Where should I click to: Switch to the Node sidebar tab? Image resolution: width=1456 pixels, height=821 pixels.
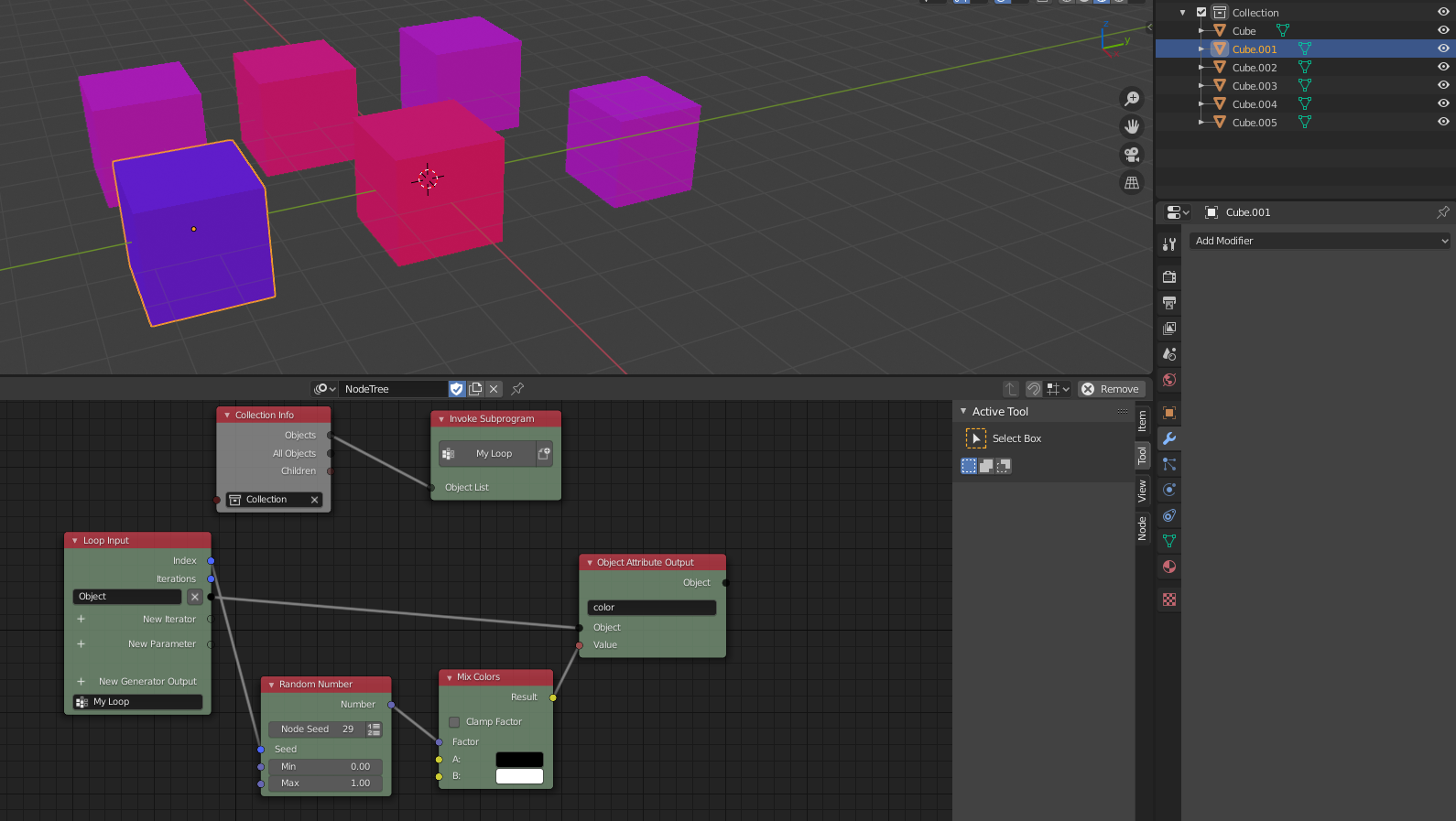click(1142, 528)
